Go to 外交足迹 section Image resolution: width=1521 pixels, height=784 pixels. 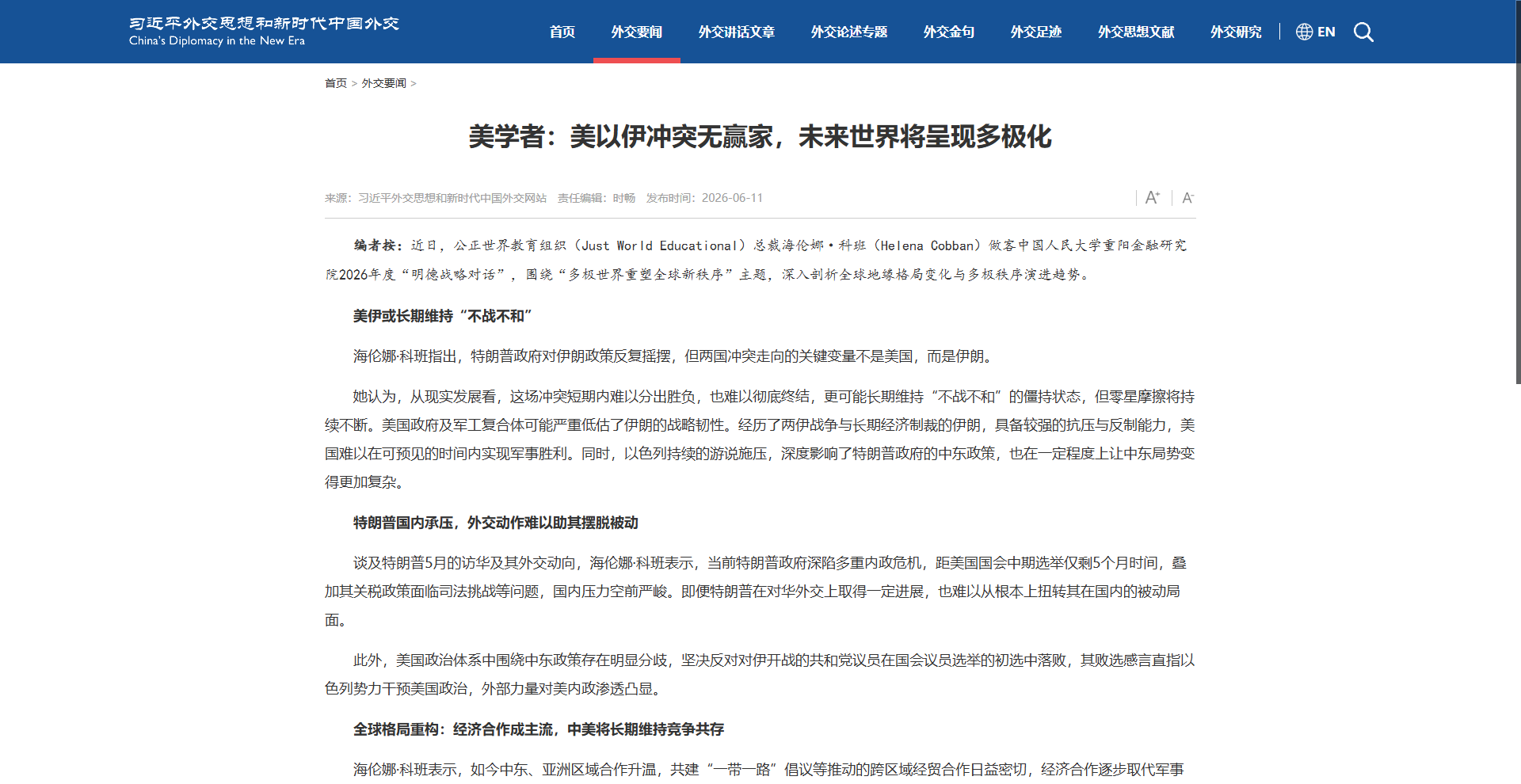1036,32
